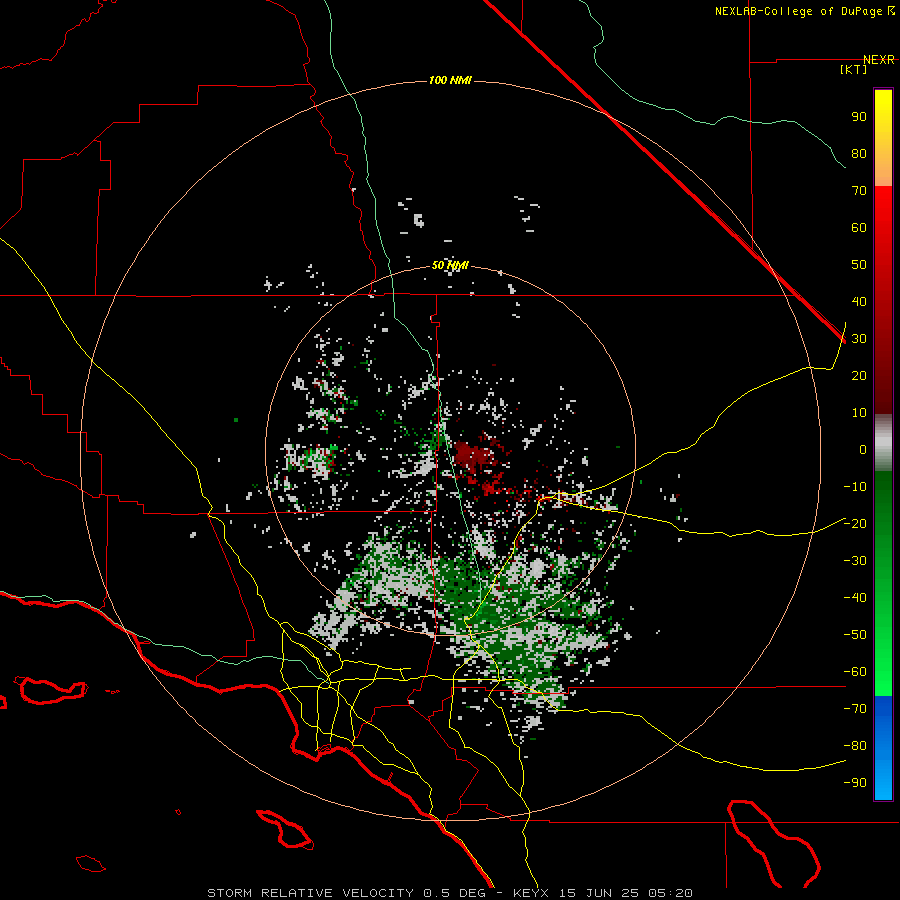Click the 50 value on the velocity scale
Screen dimensions: 900x900
[859, 265]
